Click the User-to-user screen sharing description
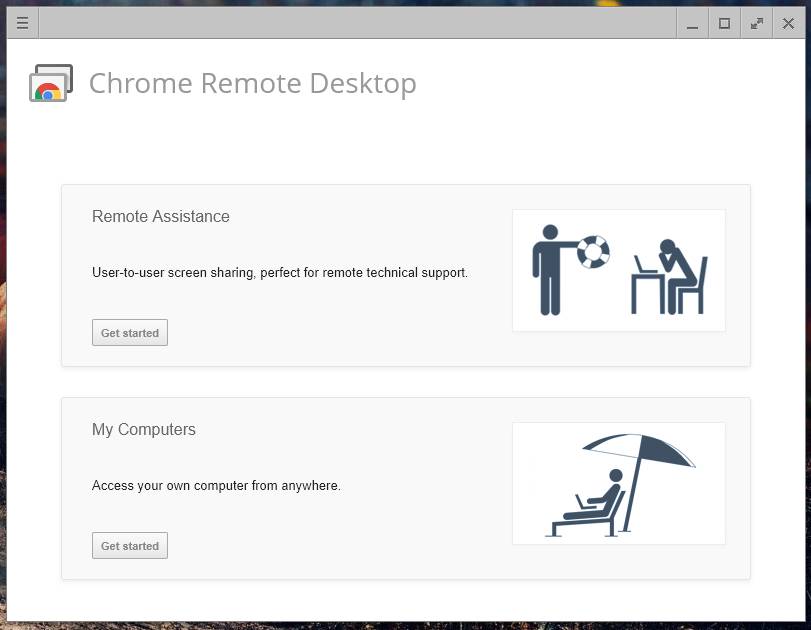Image resolution: width=811 pixels, height=630 pixels. (x=280, y=273)
